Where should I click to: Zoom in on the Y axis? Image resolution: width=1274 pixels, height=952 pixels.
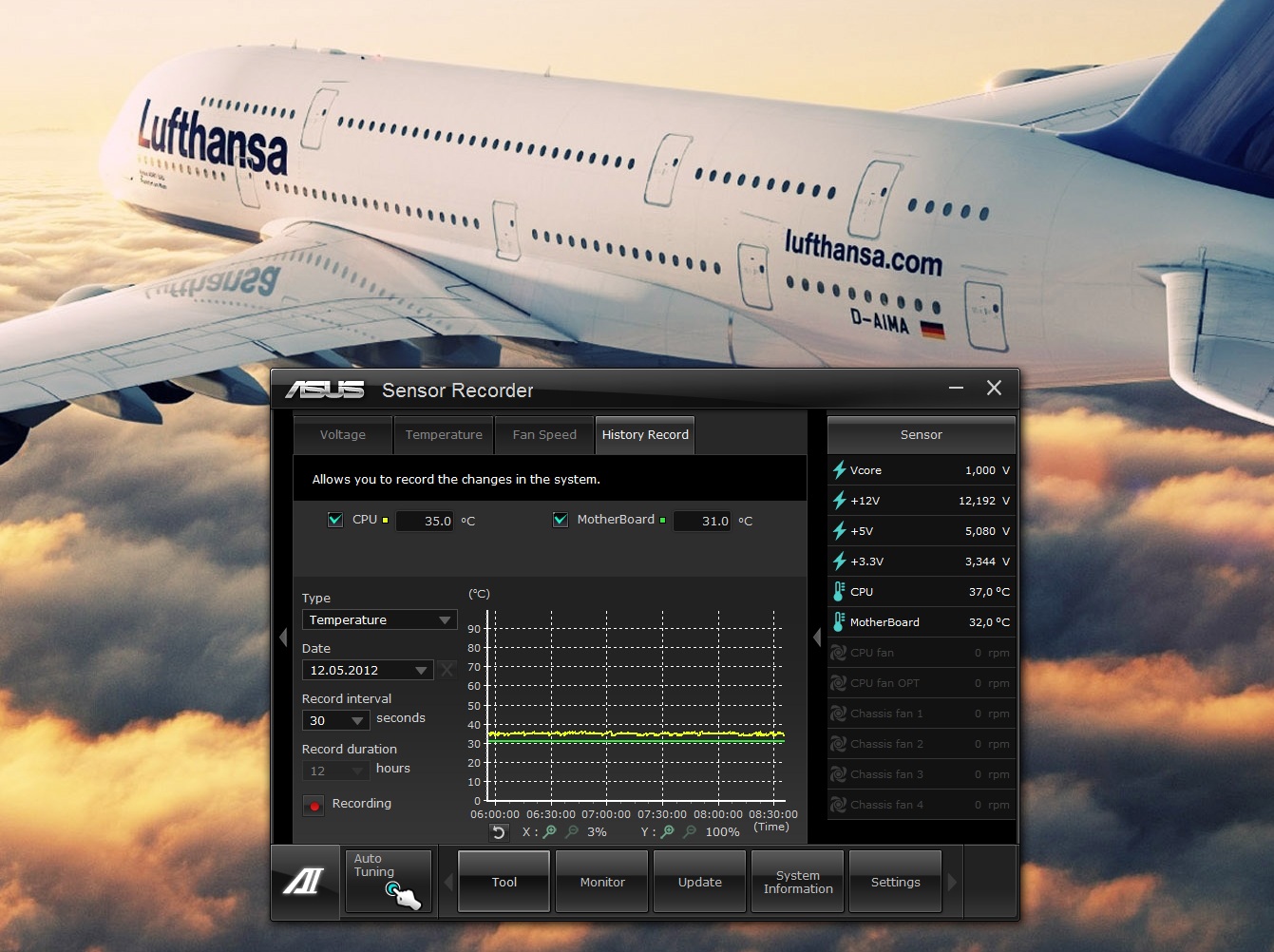pyautogui.click(x=668, y=832)
